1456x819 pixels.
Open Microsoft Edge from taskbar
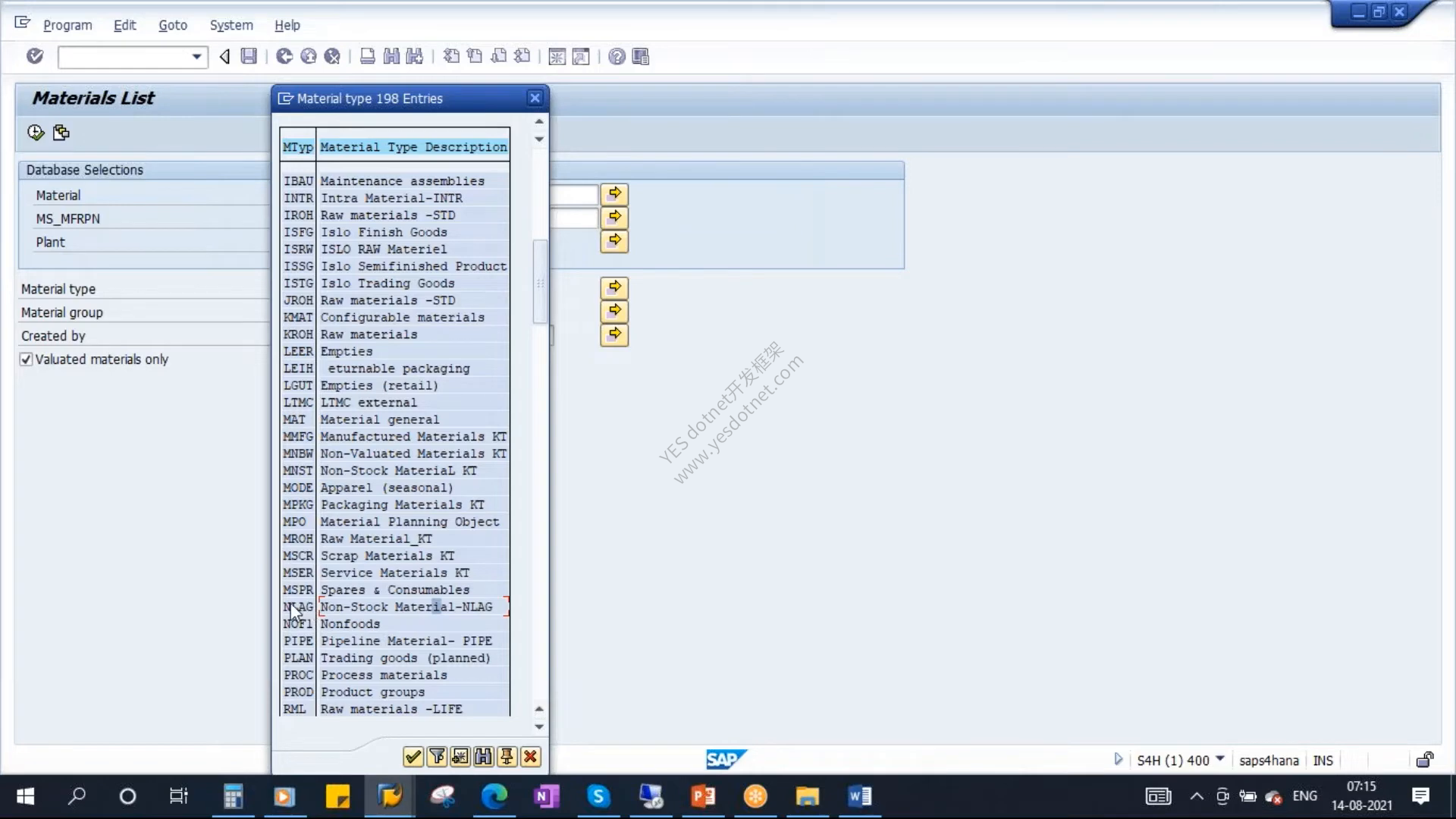pos(494,796)
